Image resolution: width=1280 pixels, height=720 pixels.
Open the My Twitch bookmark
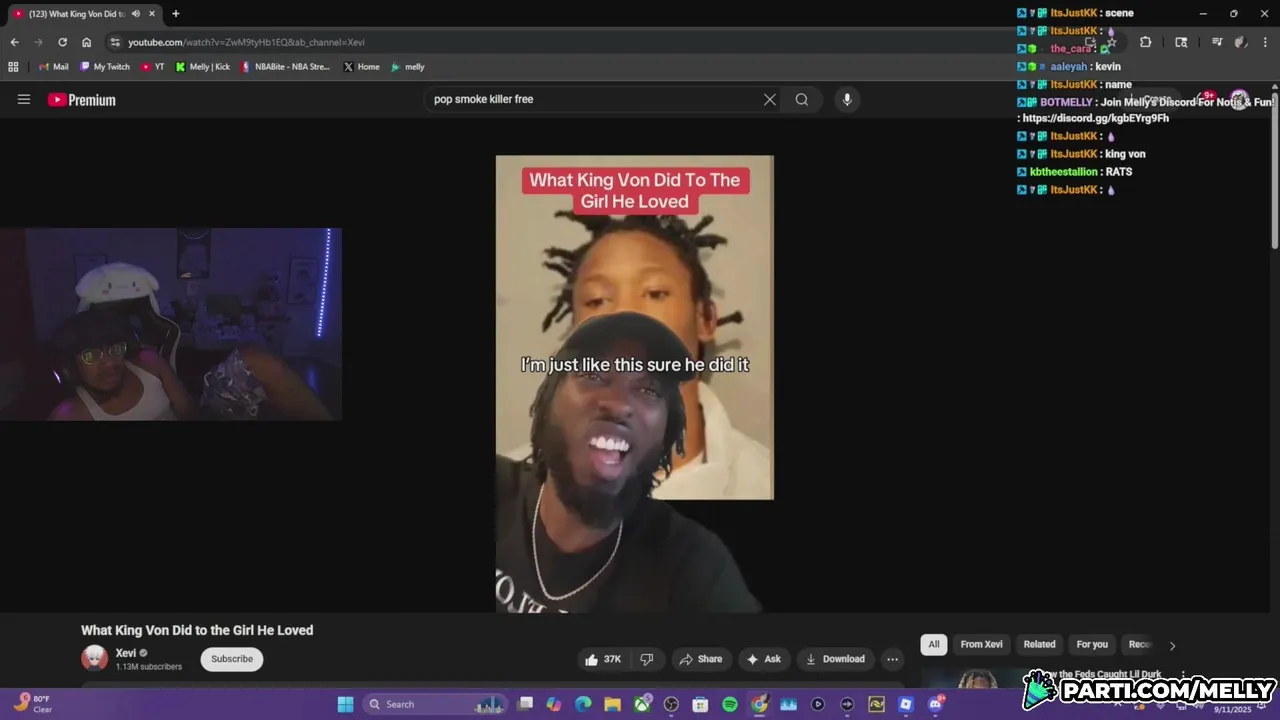tap(105, 67)
